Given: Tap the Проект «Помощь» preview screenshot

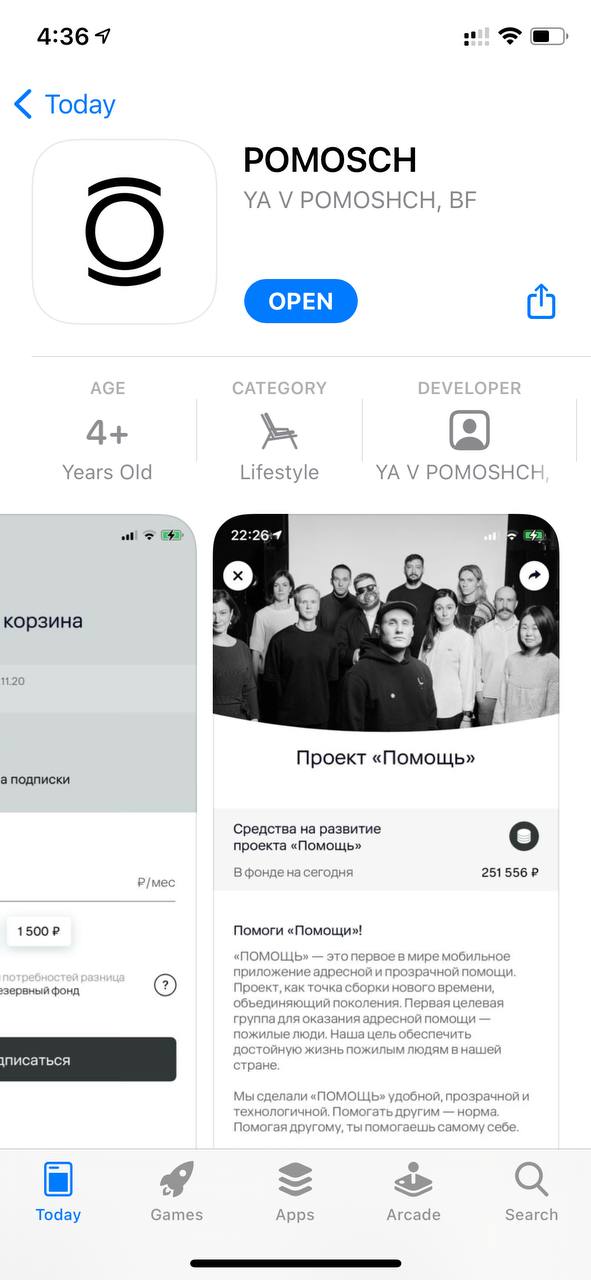Looking at the screenshot, I should [x=386, y=830].
